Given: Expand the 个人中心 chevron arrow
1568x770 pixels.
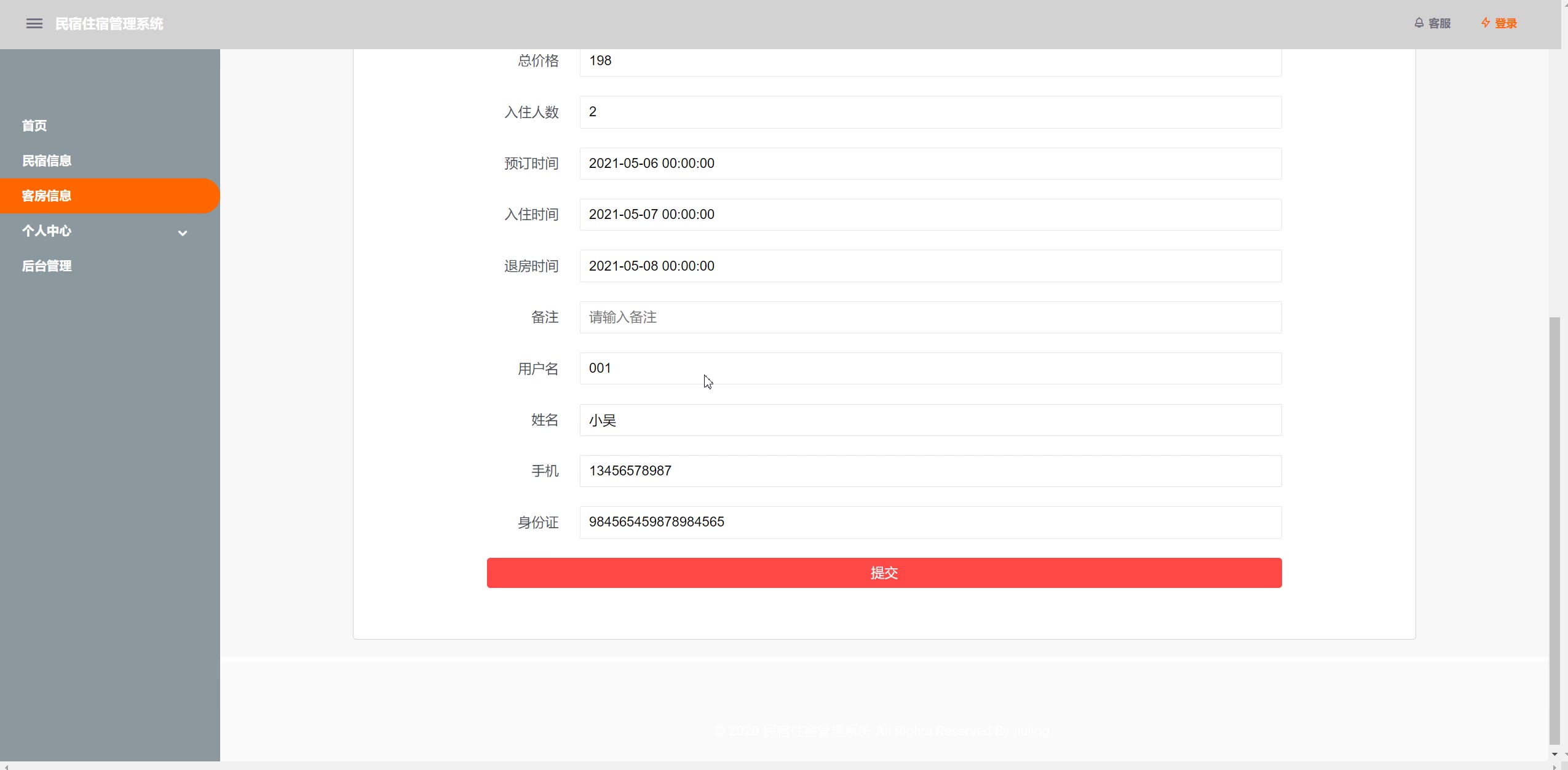Looking at the screenshot, I should tap(183, 232).
